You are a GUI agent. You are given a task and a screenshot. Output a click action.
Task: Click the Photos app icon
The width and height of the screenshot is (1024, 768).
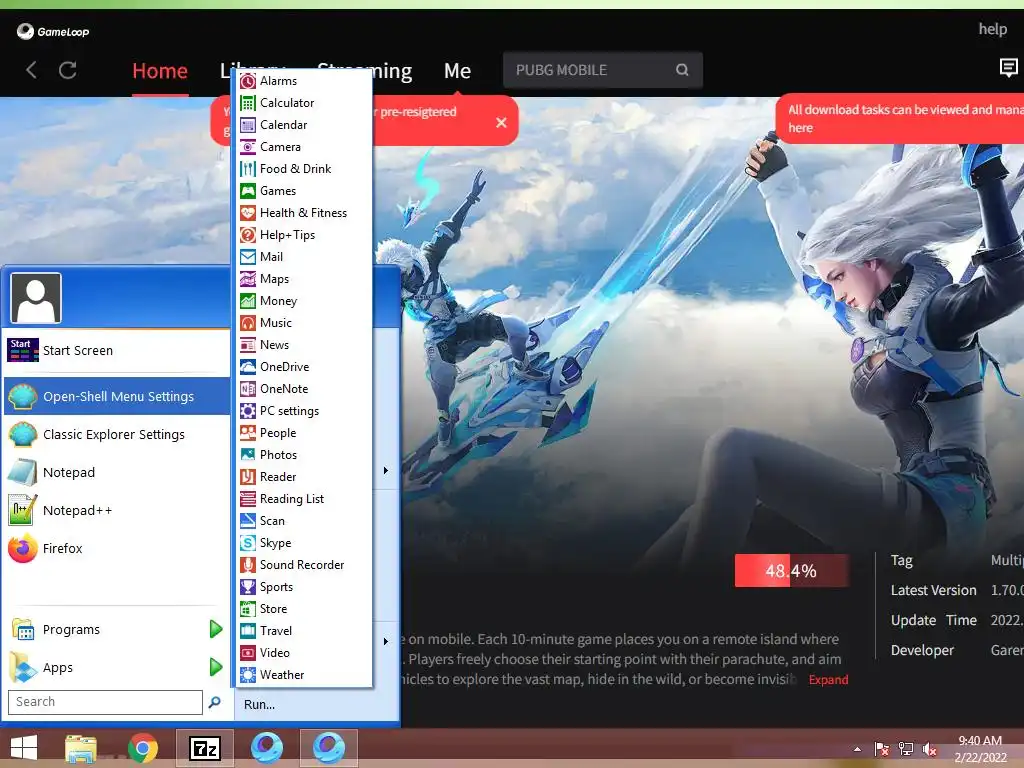coord(248,455)
